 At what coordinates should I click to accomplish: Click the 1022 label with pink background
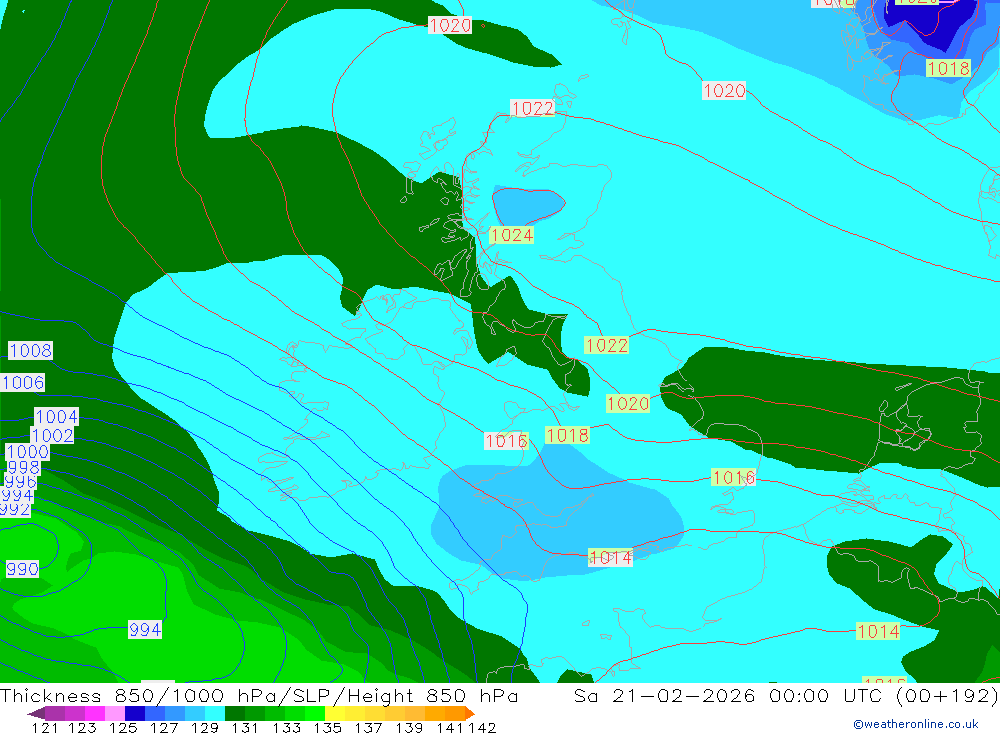click(x=533, y=108)
